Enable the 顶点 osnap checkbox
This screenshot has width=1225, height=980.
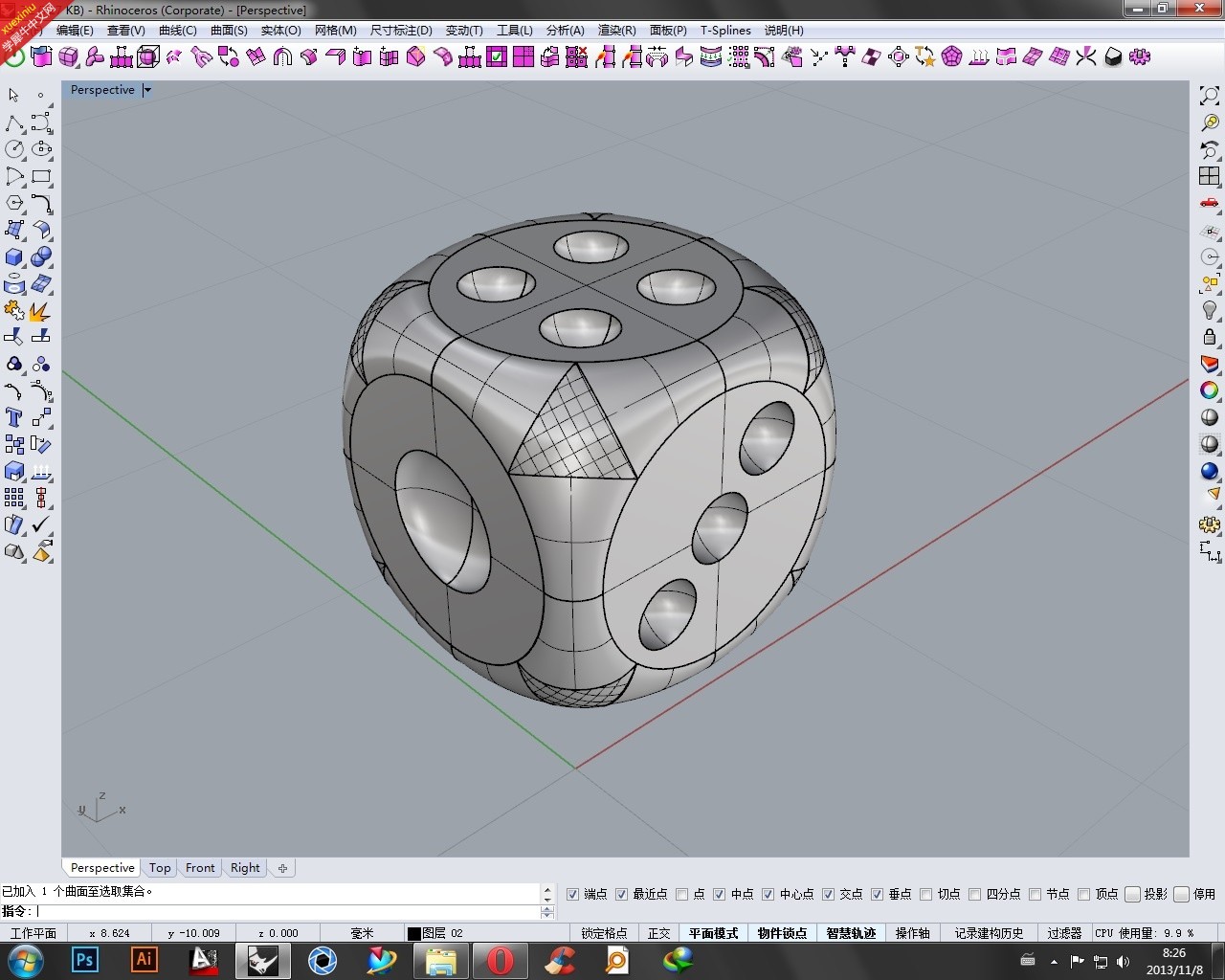click(x=1083, y=894)
